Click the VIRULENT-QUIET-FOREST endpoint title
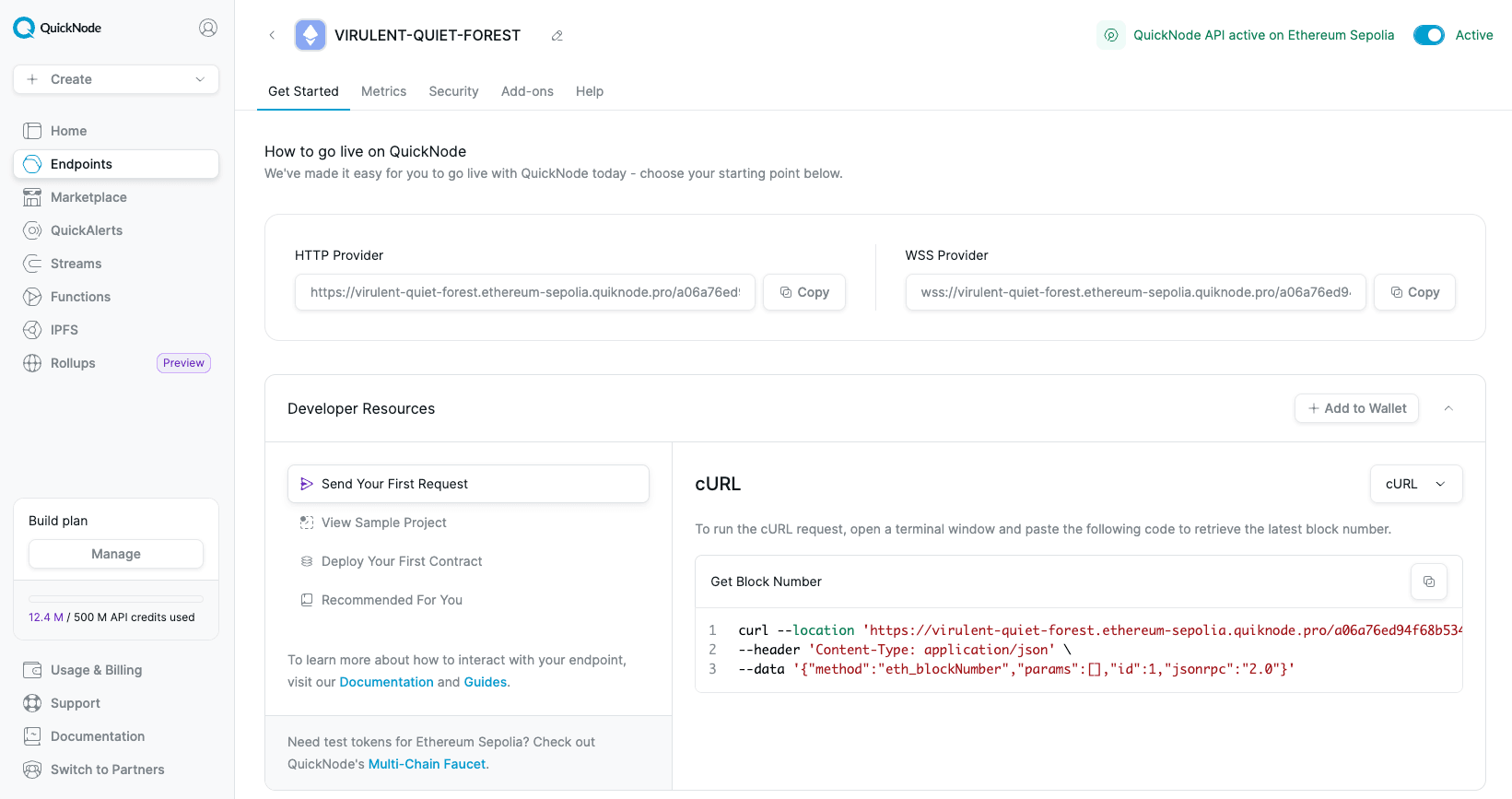 tap(428, 35)
